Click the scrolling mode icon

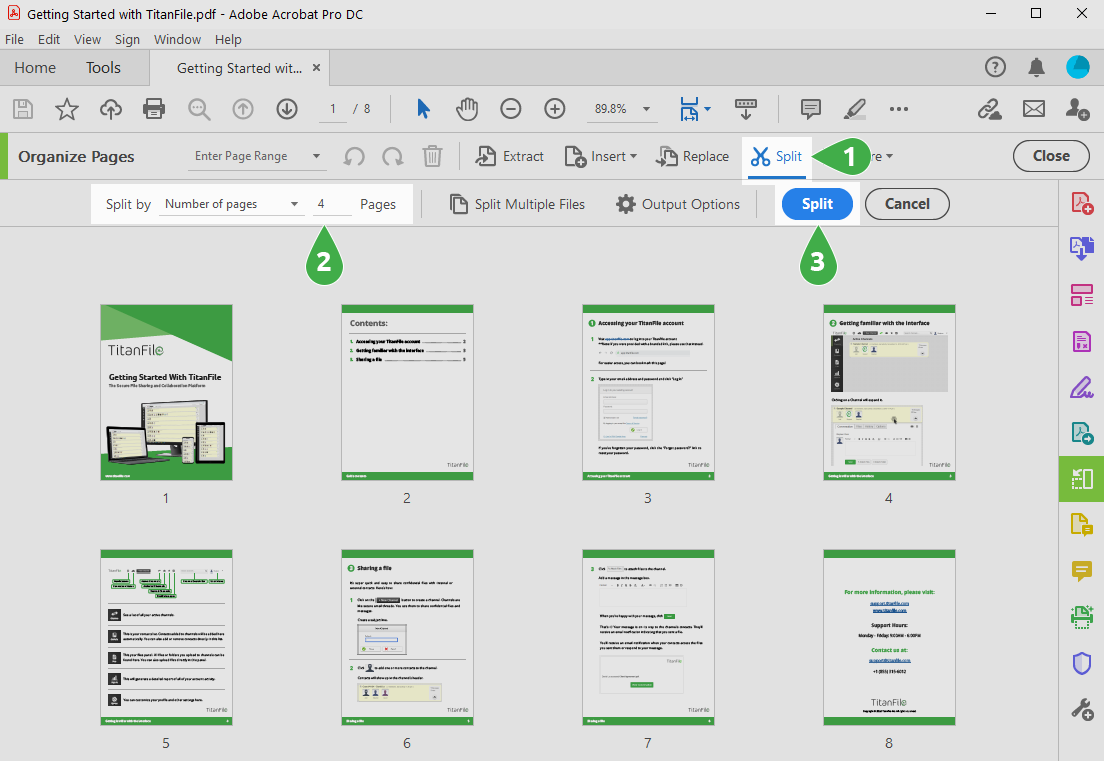coord(746,109)
